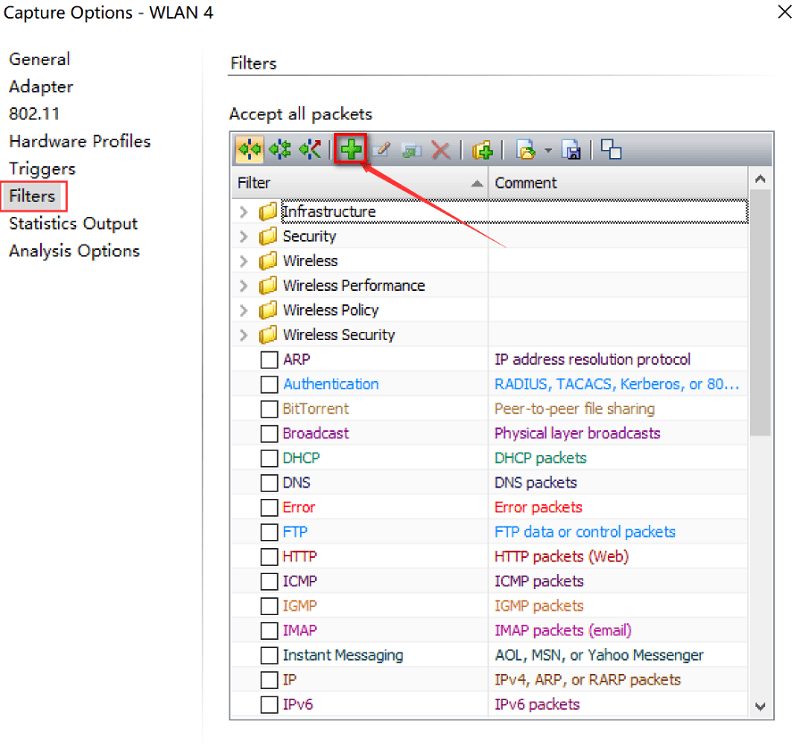Viewport: 800px width, 748px height.
Task: Enable the ARP filter checkbox
Action: (269, 359)
